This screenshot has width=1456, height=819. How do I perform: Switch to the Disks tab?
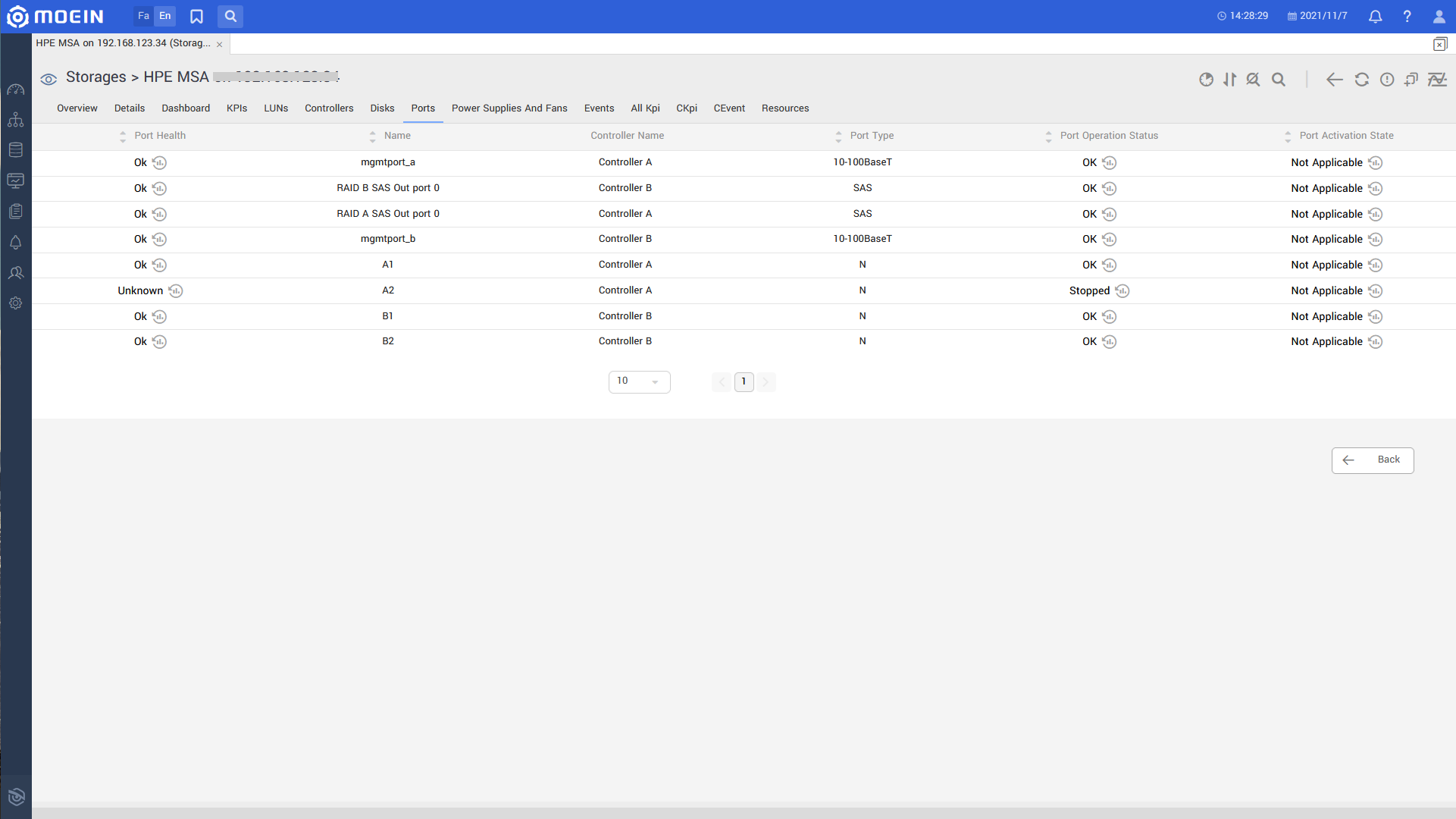pos(382,108)
